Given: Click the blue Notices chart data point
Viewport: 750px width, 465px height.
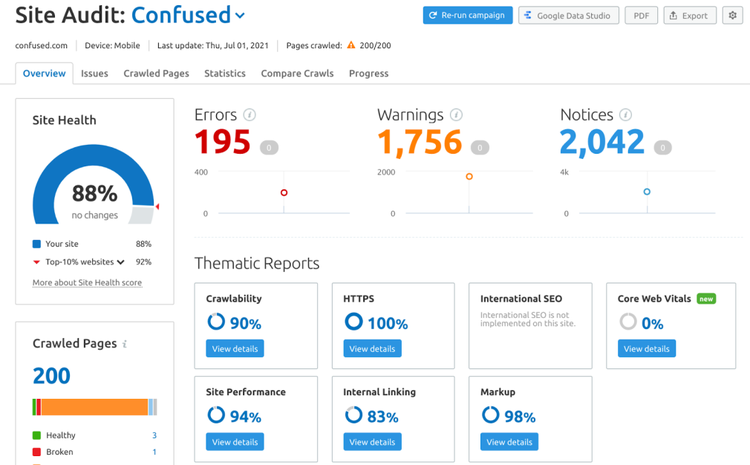Looking at the screenshot, I should pos(647,191).
